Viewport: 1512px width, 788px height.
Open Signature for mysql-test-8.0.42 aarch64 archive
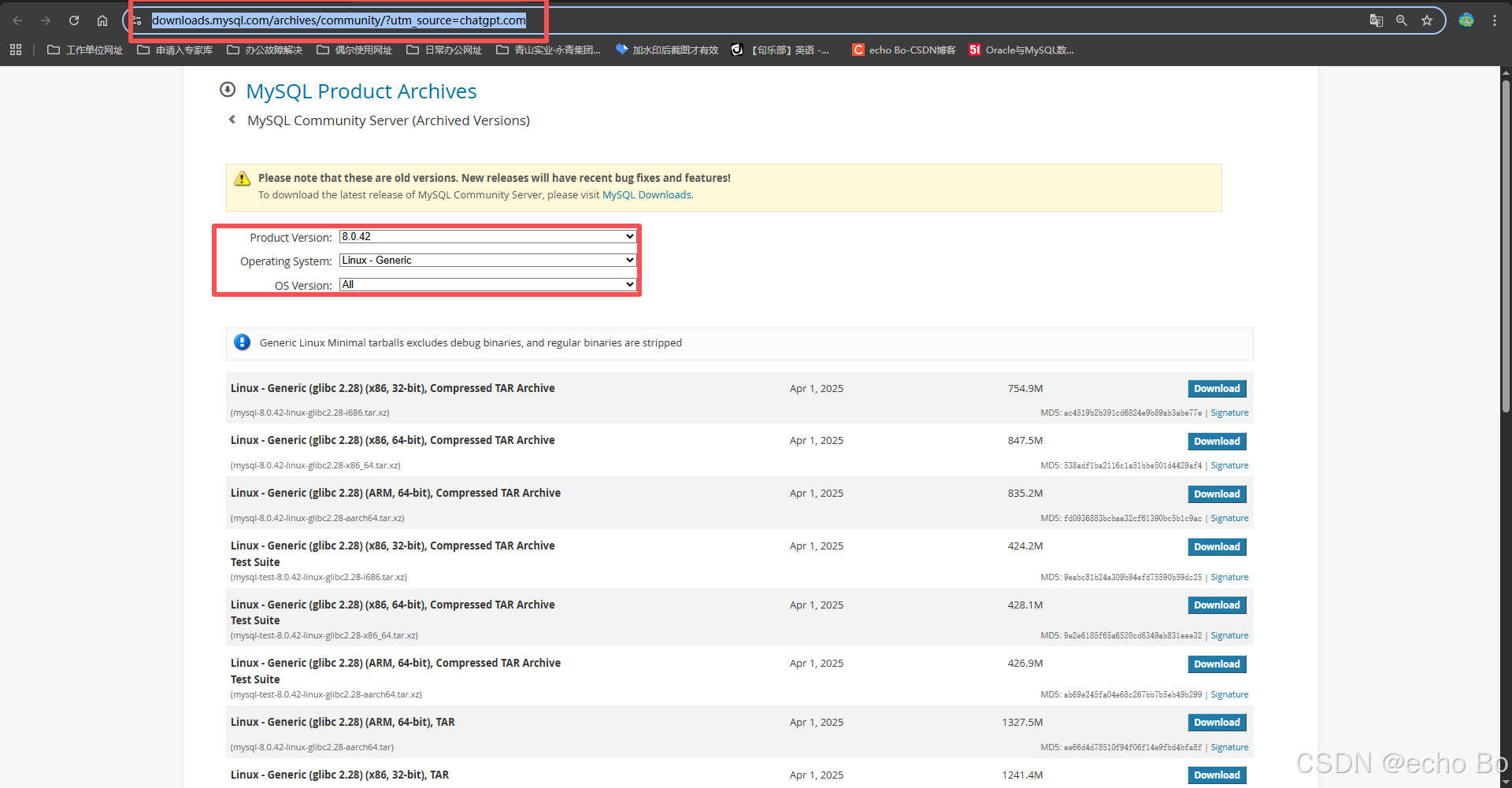point(1229,694)
